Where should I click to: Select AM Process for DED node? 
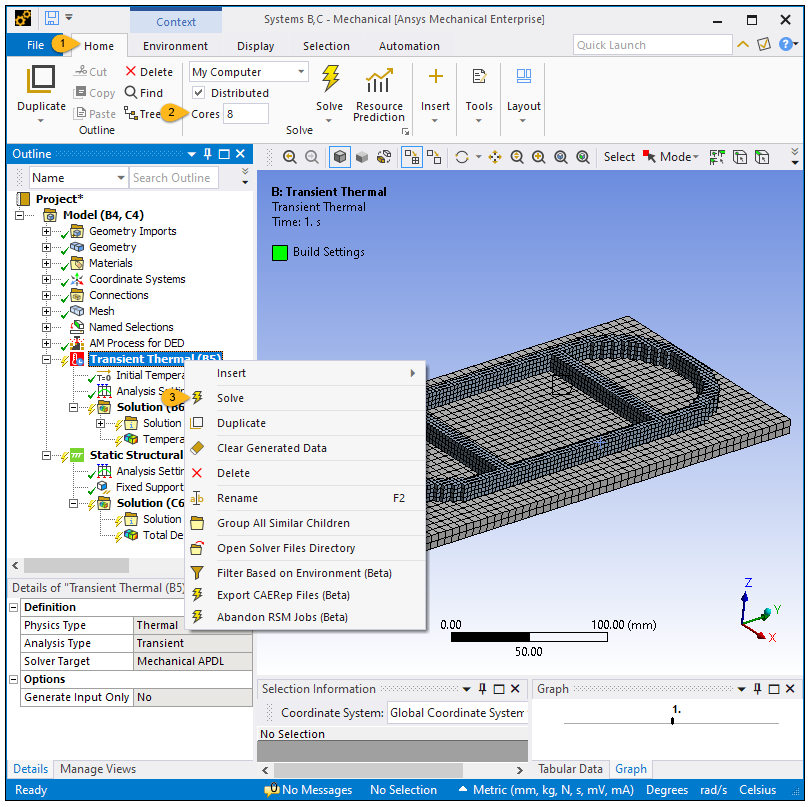136,343
